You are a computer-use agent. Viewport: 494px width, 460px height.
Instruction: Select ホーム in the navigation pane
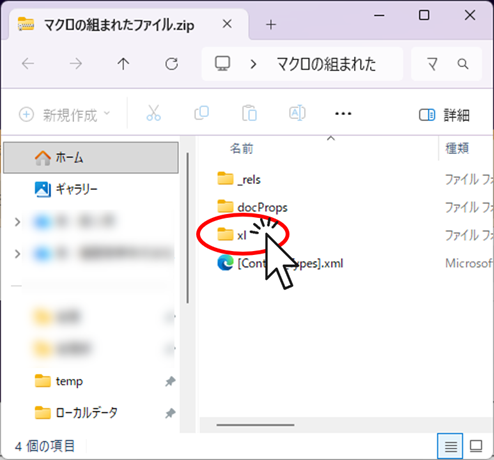[x=91, y=158]
